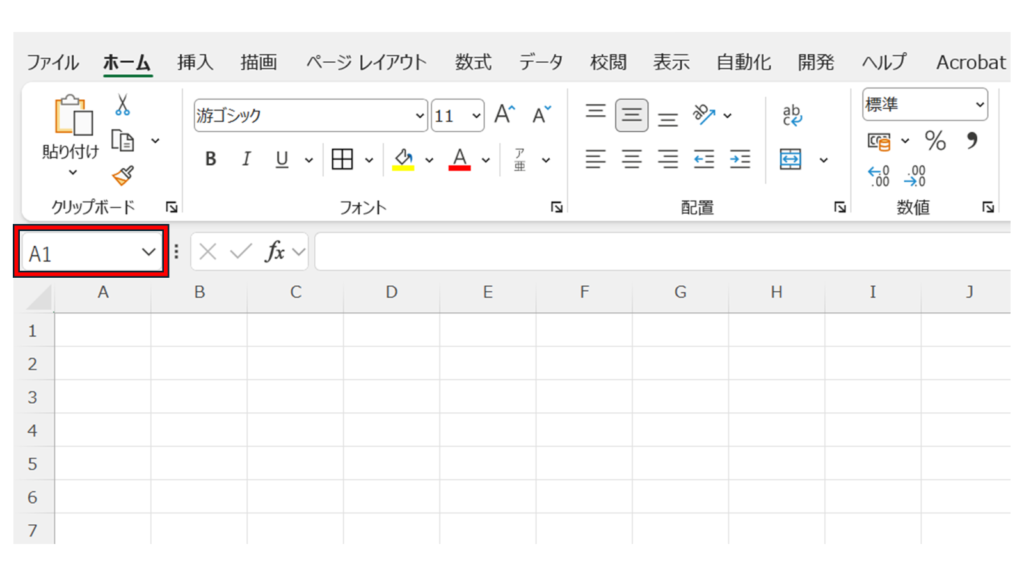This screenshot has width=1024, height=576.
Task: Click the Format Painter brush icon
Action: [122, 176]
